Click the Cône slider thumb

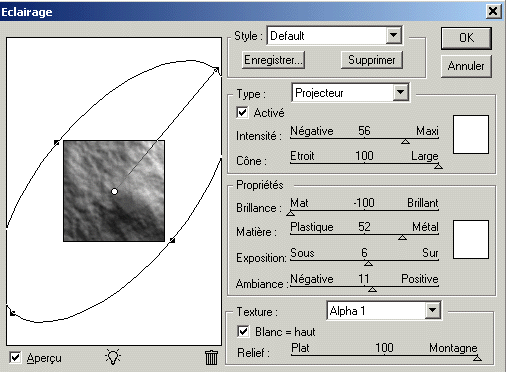point(438,166)
